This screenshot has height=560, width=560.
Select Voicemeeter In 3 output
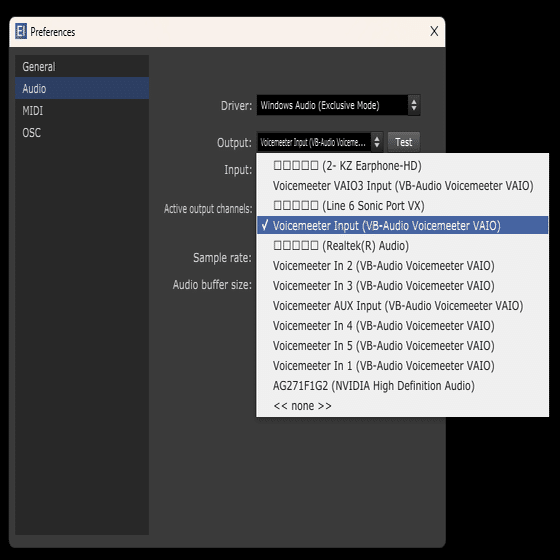pos(402,286)
